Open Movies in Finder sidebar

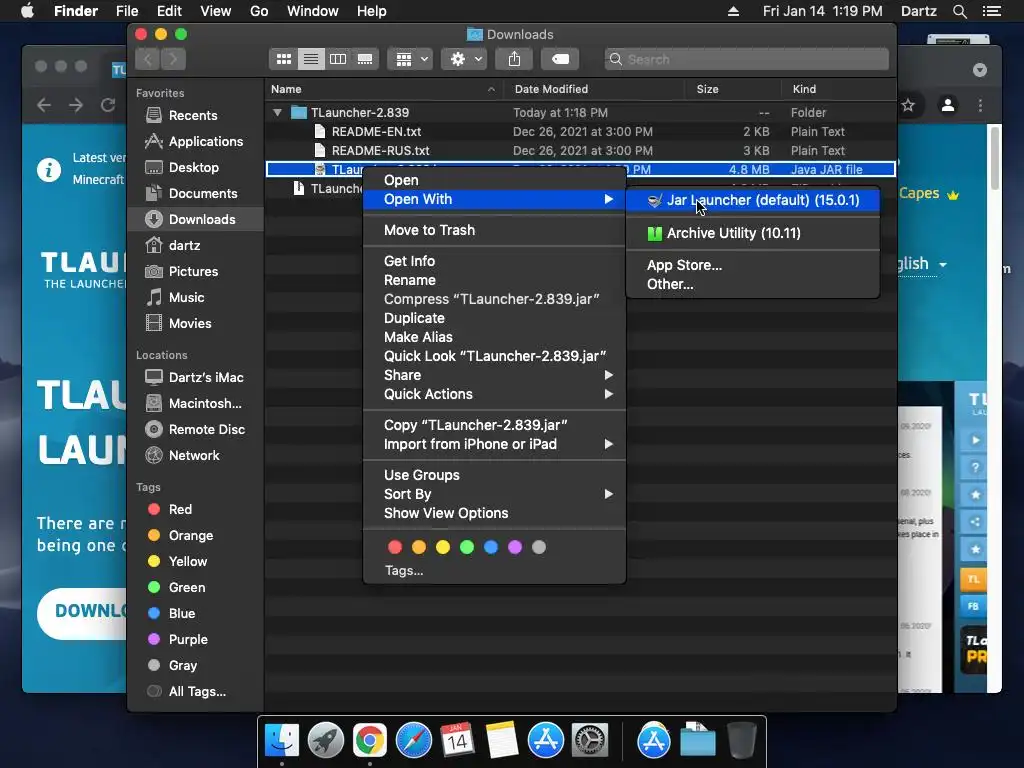[196, 324]
